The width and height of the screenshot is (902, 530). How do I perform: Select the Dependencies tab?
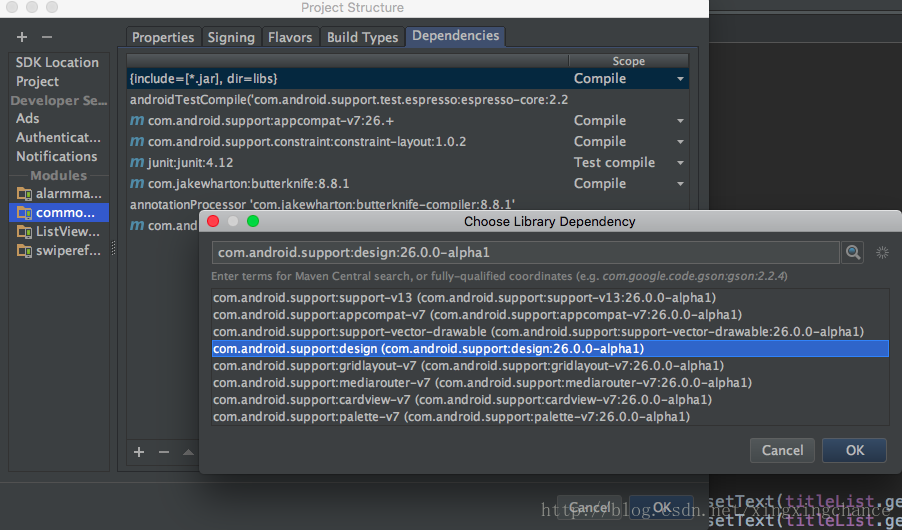456,36
